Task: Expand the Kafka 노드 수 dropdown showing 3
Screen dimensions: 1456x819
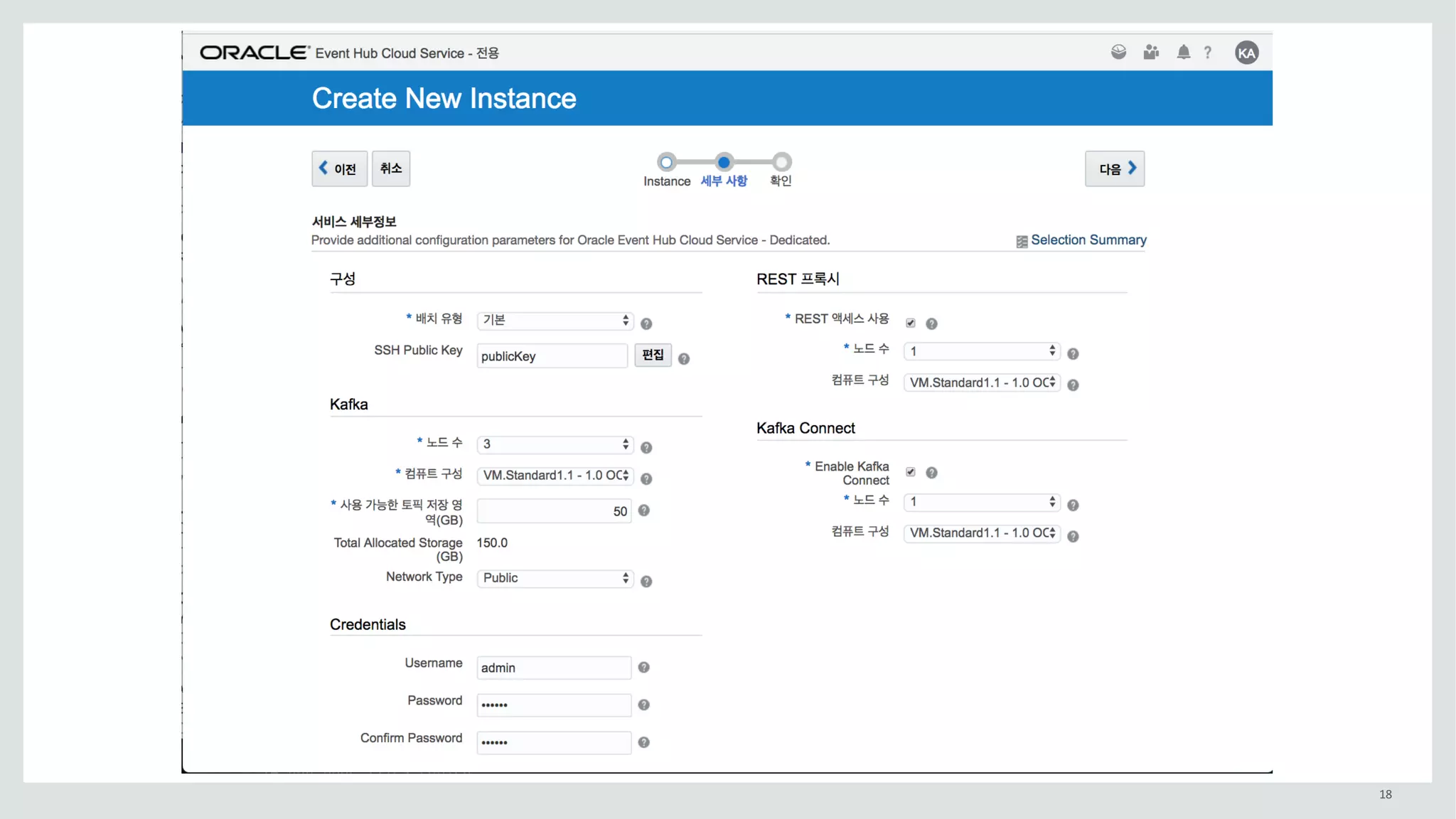Action: click(555, 444)
